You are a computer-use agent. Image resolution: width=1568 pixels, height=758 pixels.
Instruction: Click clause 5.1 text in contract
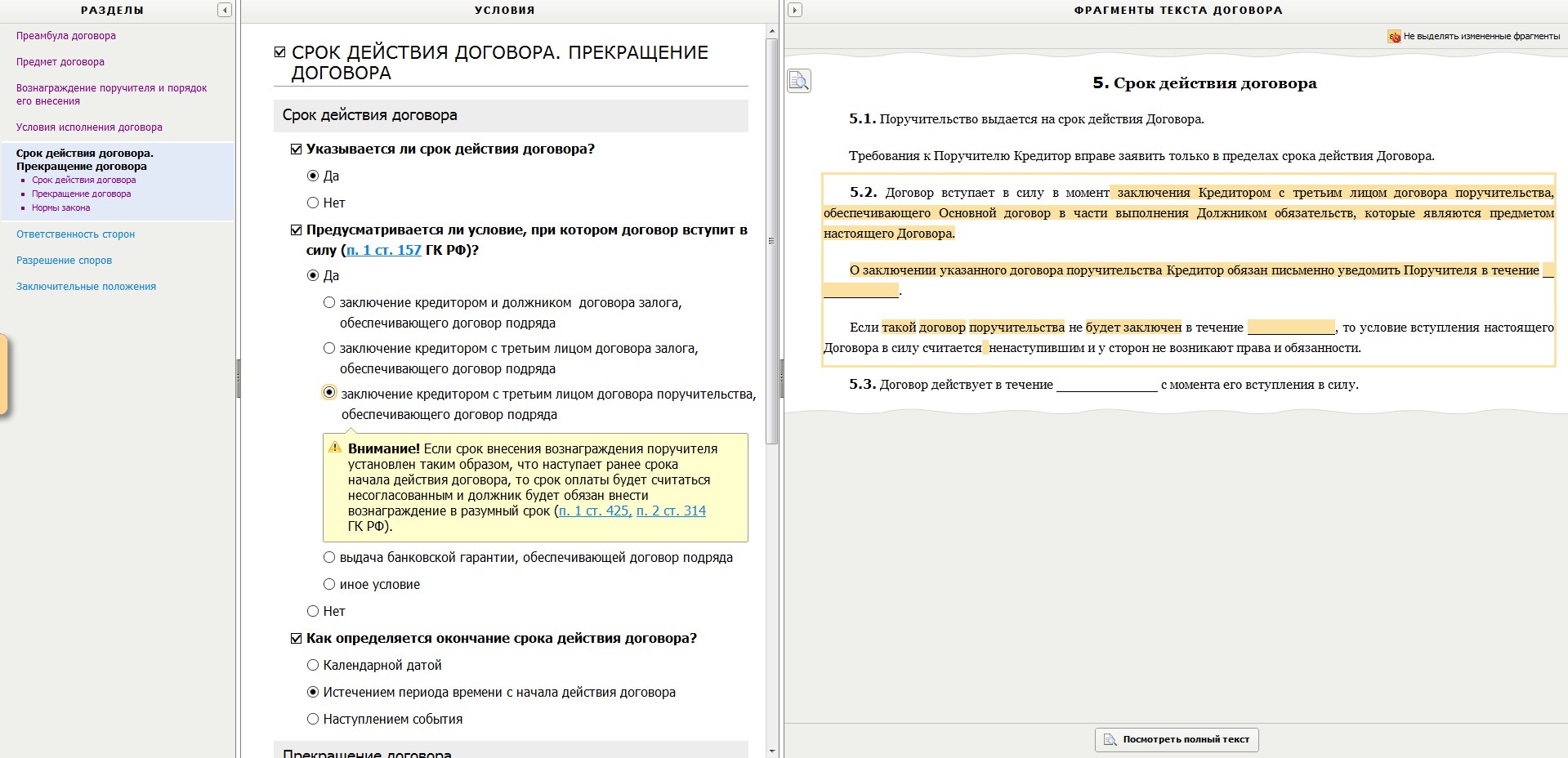[1026, 119]
